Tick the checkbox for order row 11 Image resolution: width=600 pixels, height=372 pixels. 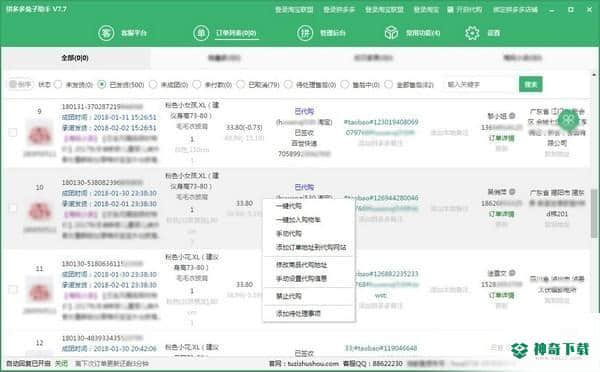point(13,289)
